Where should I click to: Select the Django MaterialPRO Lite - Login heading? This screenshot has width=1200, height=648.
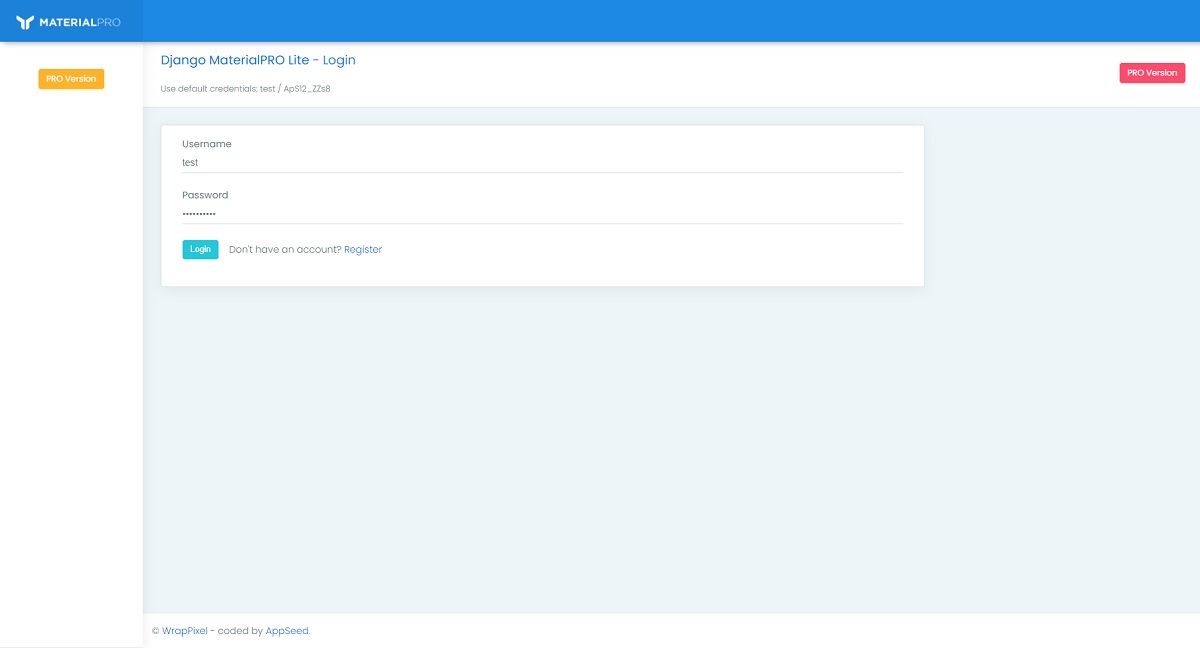tap(258, 60)
